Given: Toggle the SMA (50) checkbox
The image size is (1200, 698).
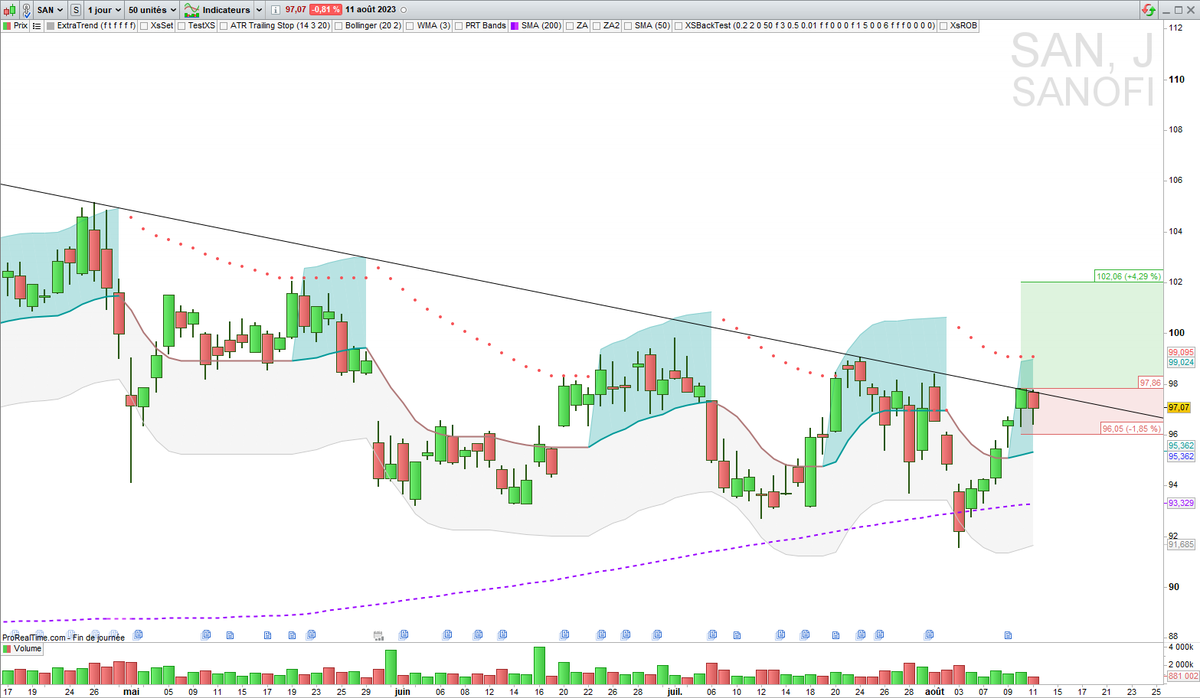Looking at the screenshot, I should point(628,25).
